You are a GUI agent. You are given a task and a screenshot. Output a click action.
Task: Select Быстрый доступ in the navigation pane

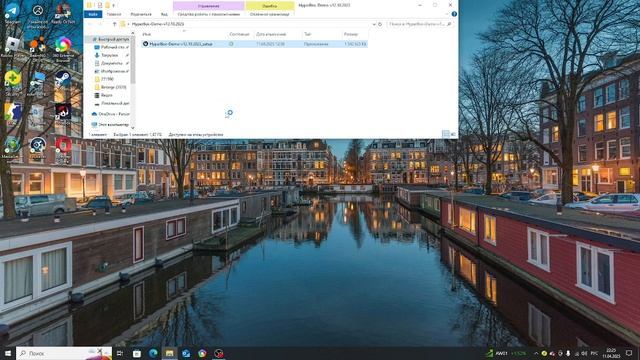point(110,39)
